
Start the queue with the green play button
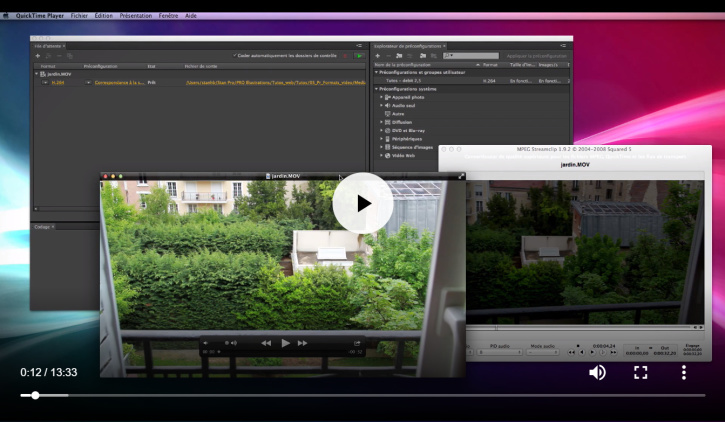[x=359, y=56]
